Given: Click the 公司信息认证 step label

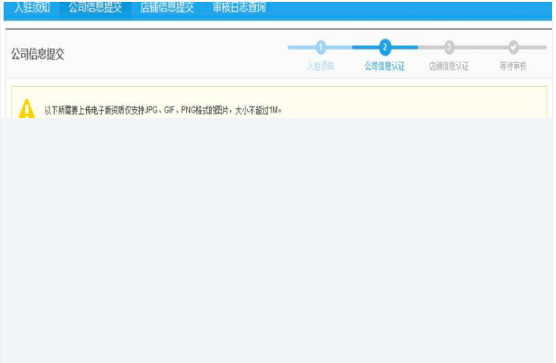Looking at the screenshot, I should click(x=385, y=66).
